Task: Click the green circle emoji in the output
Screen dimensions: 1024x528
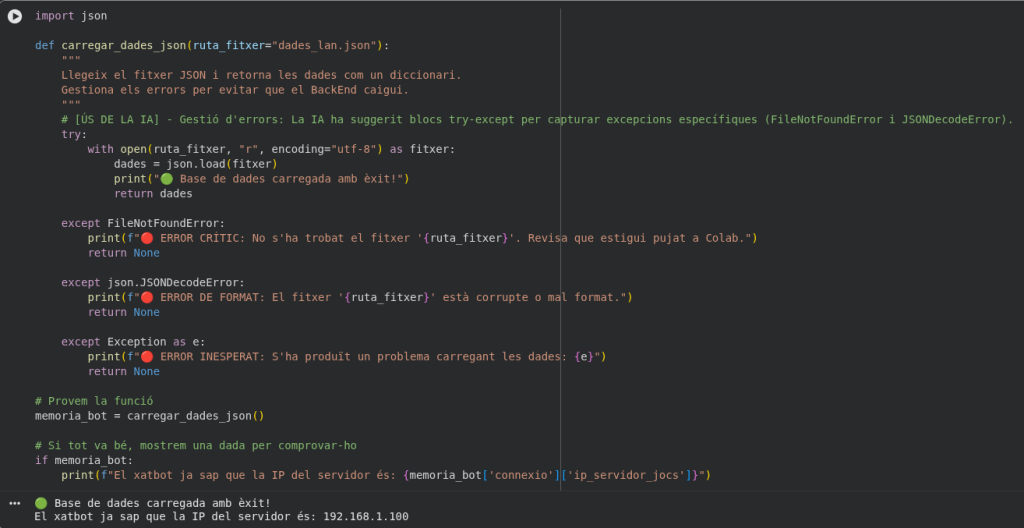Action: 41,502
